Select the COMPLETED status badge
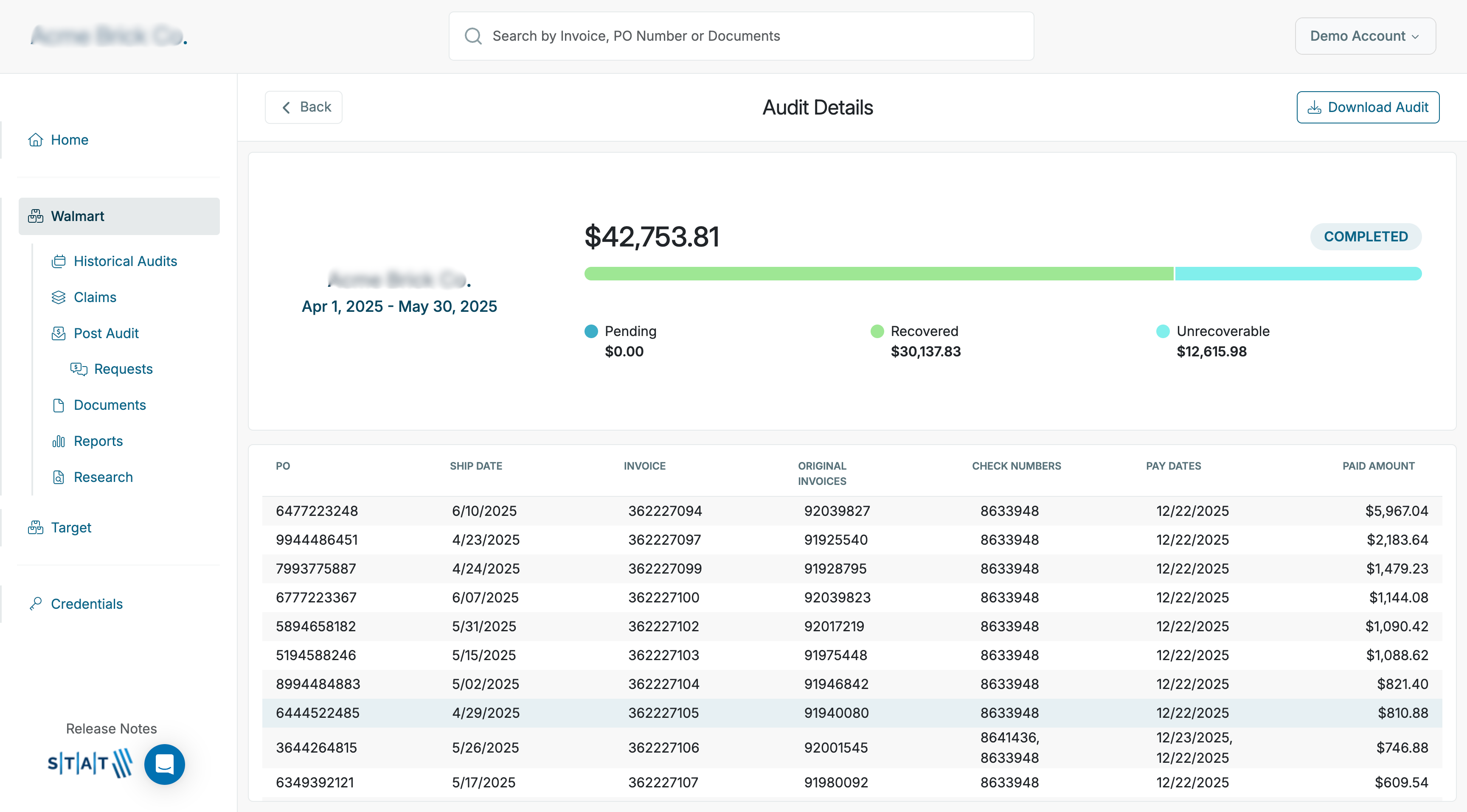 click(1366, 236)
